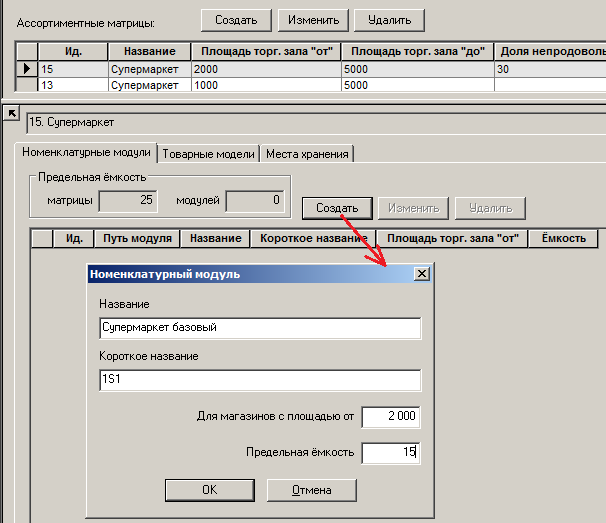Click Название header in modules table

[215, 239]
